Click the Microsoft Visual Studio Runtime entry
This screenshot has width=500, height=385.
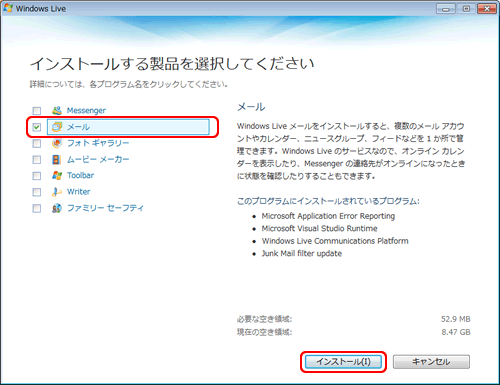(319, 228)
